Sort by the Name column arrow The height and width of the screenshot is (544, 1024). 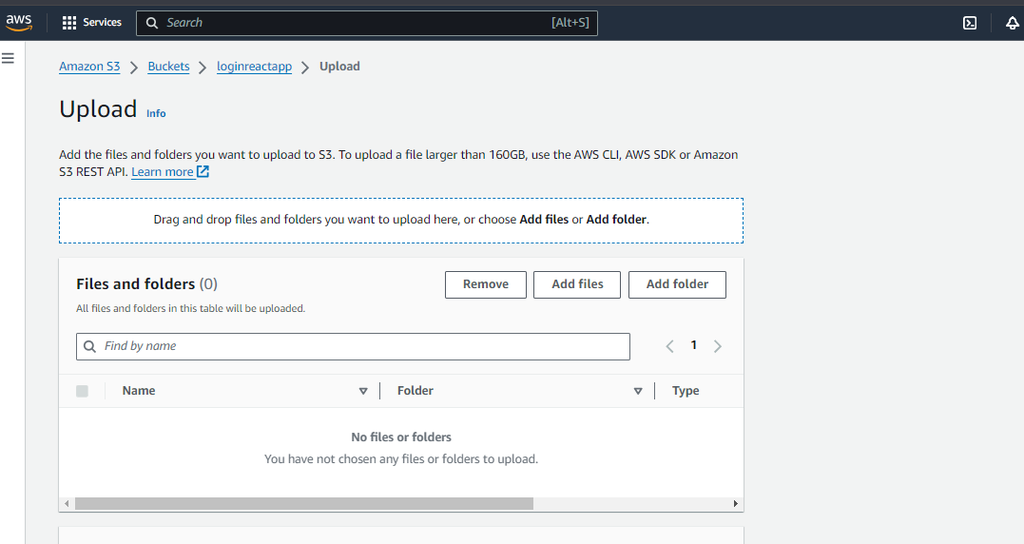(363, 391)
